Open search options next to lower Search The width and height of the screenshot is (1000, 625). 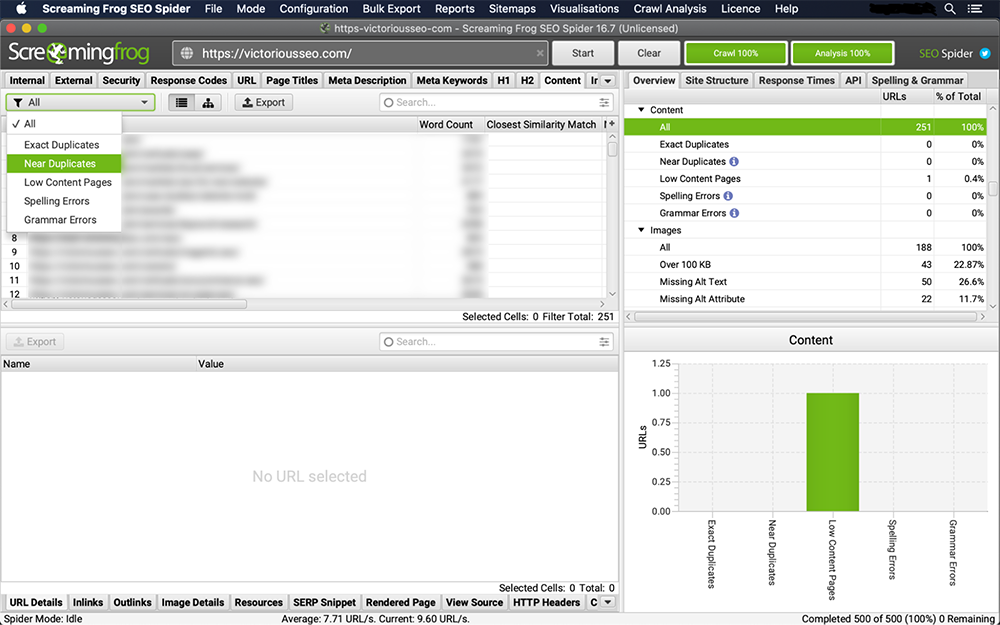pos(604,342)
